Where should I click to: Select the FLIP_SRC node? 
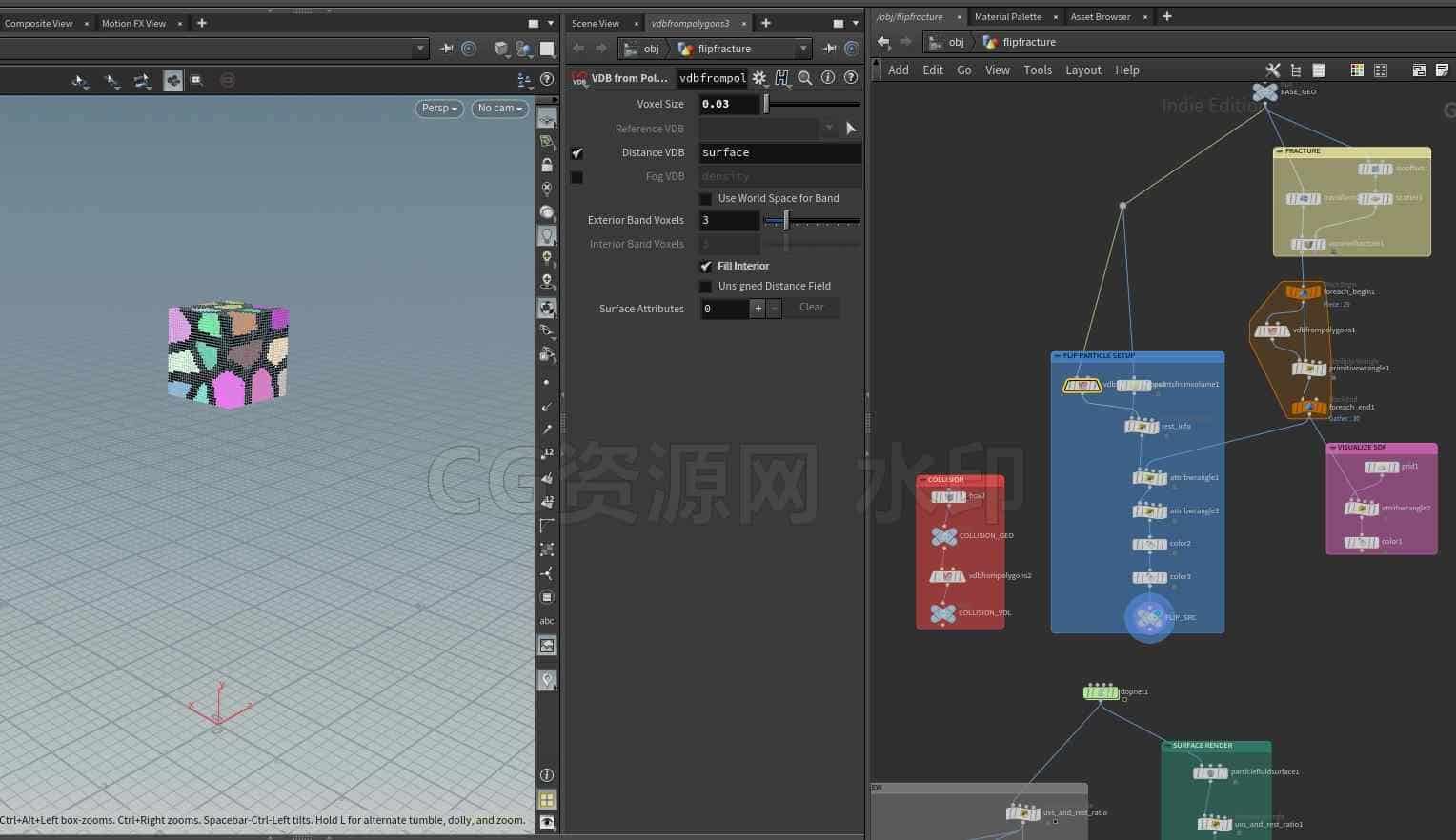point(1149,617)
